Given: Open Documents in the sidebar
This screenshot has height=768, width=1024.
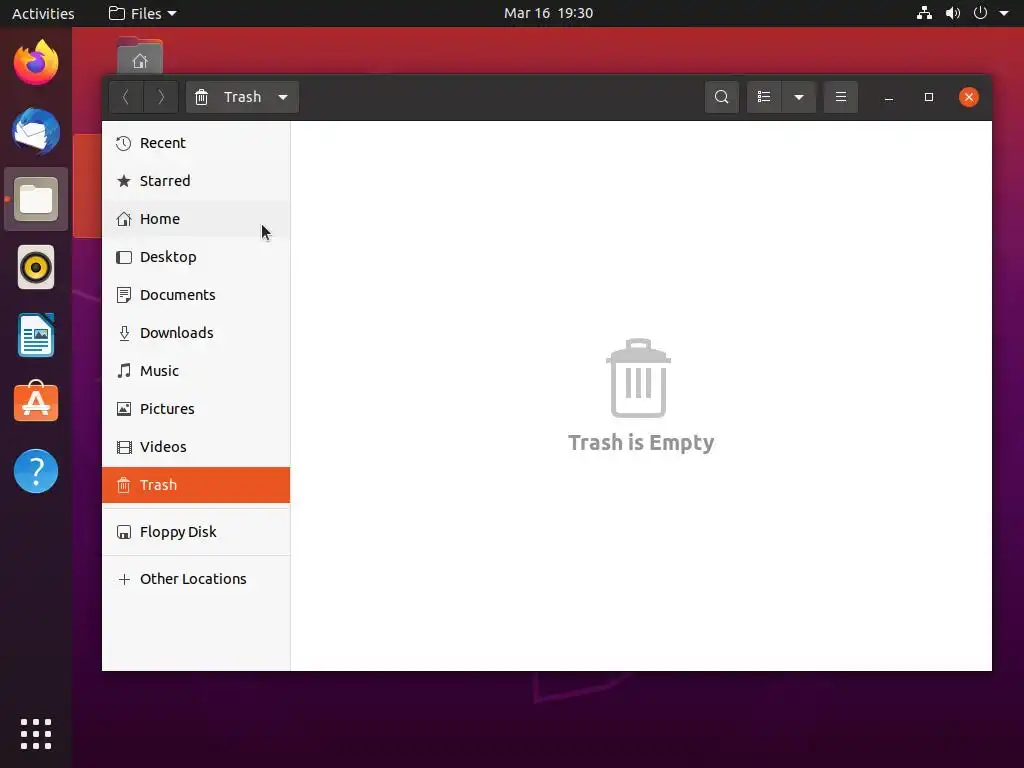Looking at the screenshot, I should 196,295.
